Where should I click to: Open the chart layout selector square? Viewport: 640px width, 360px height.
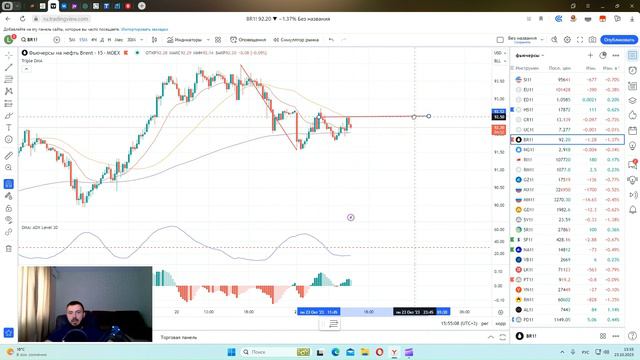click(500, 40)
